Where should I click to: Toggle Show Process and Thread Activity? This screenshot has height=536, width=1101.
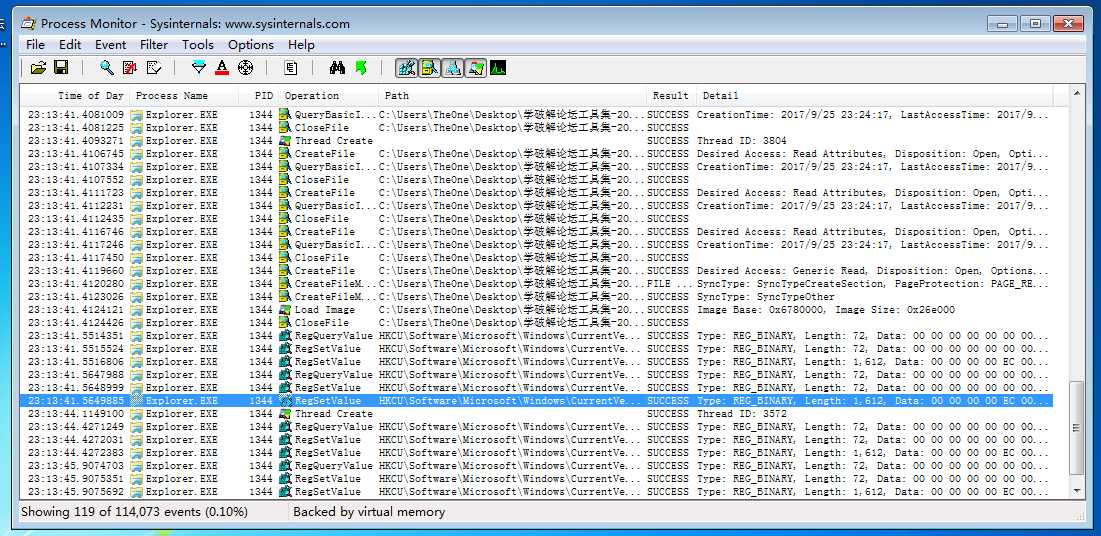click(x=475, y=68)
